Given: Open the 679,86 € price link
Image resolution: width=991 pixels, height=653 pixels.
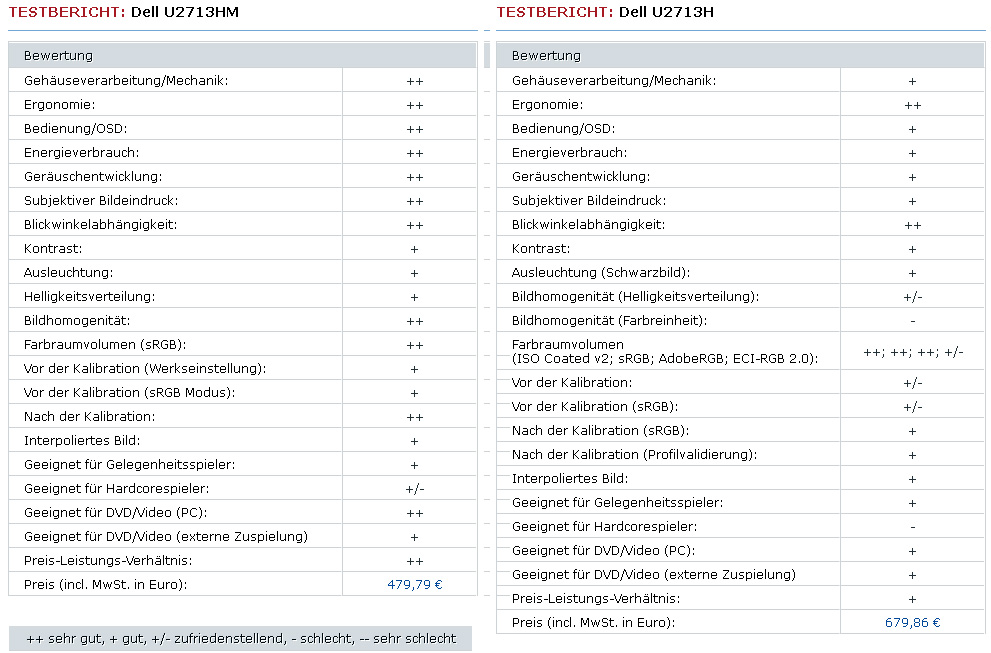Looking at the screenshot, I should point(912,623).
